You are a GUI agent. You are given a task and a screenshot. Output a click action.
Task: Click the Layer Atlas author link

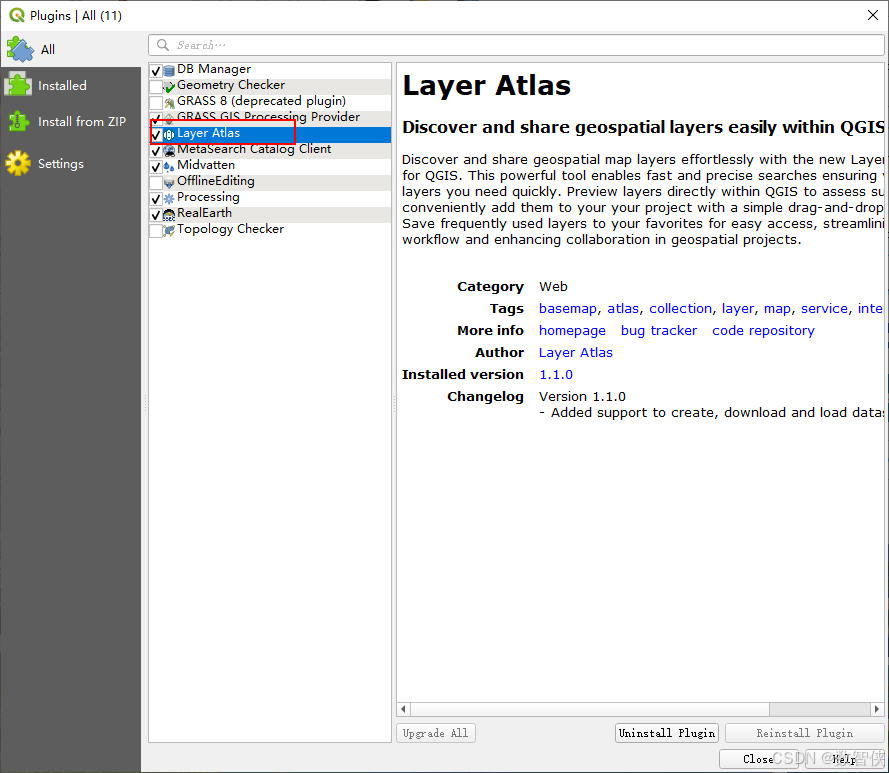pyautogui.click(x=575, y=353)
